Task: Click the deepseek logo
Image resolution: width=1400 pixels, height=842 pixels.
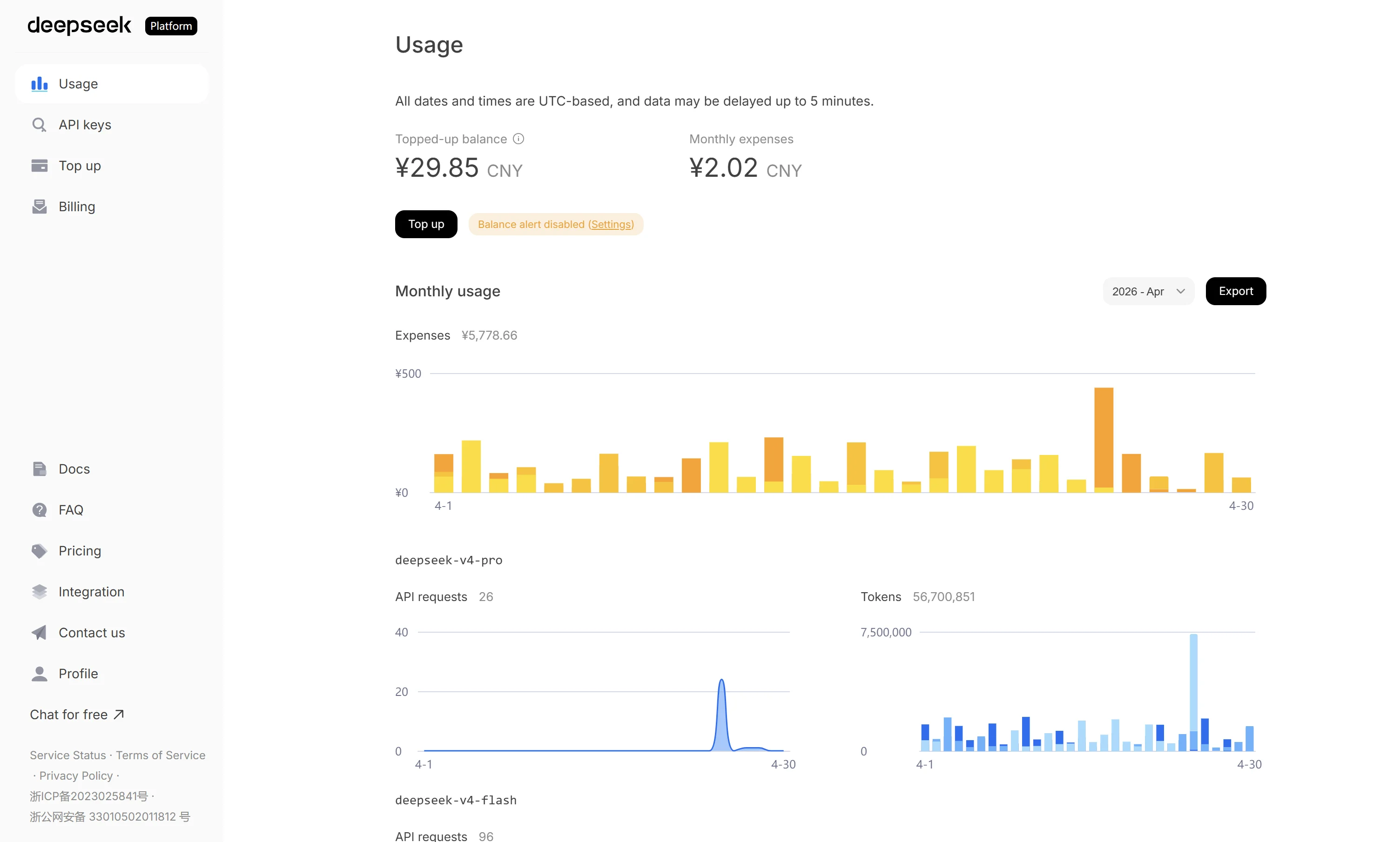Action: [79, 26]
